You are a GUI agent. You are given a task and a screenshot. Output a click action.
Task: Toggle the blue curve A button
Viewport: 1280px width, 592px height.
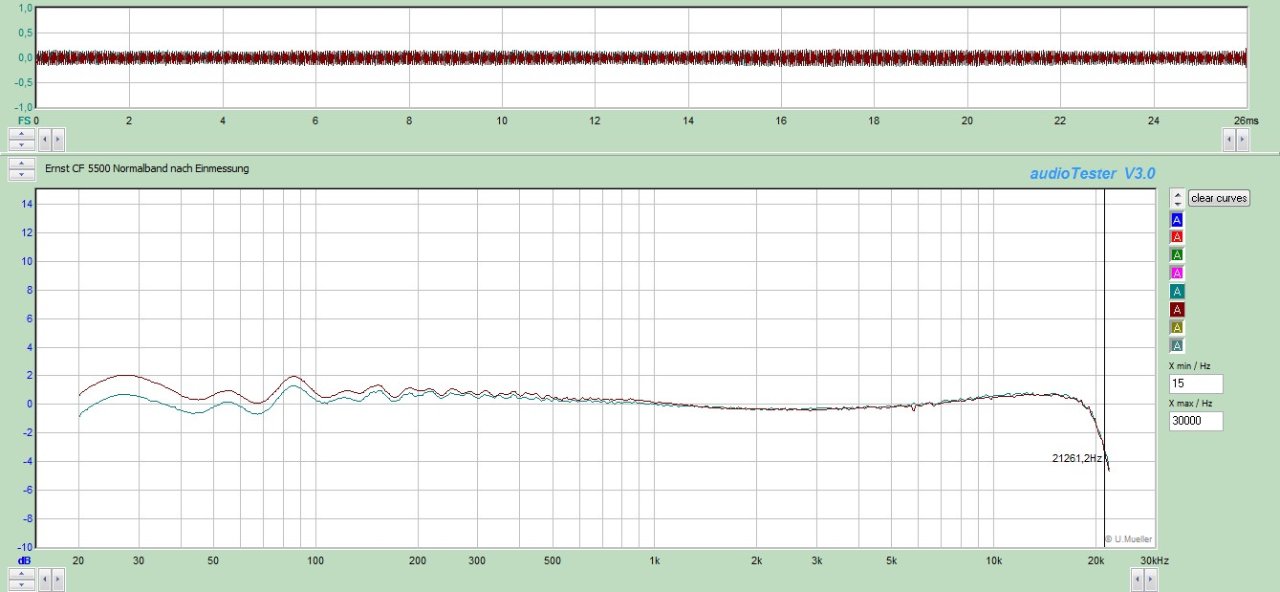point(1177,219)
